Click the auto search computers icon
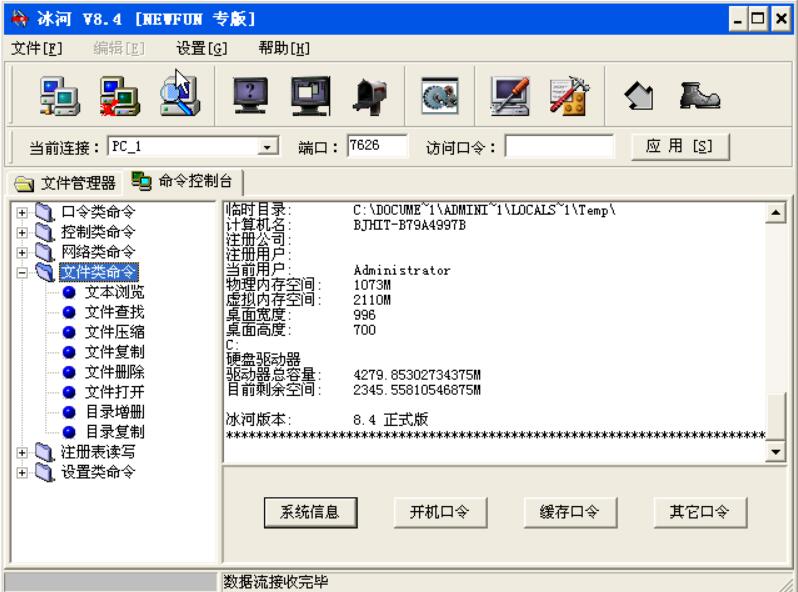Image resolution: width=798 pixels, height=592 pixels. pos(180,95)
